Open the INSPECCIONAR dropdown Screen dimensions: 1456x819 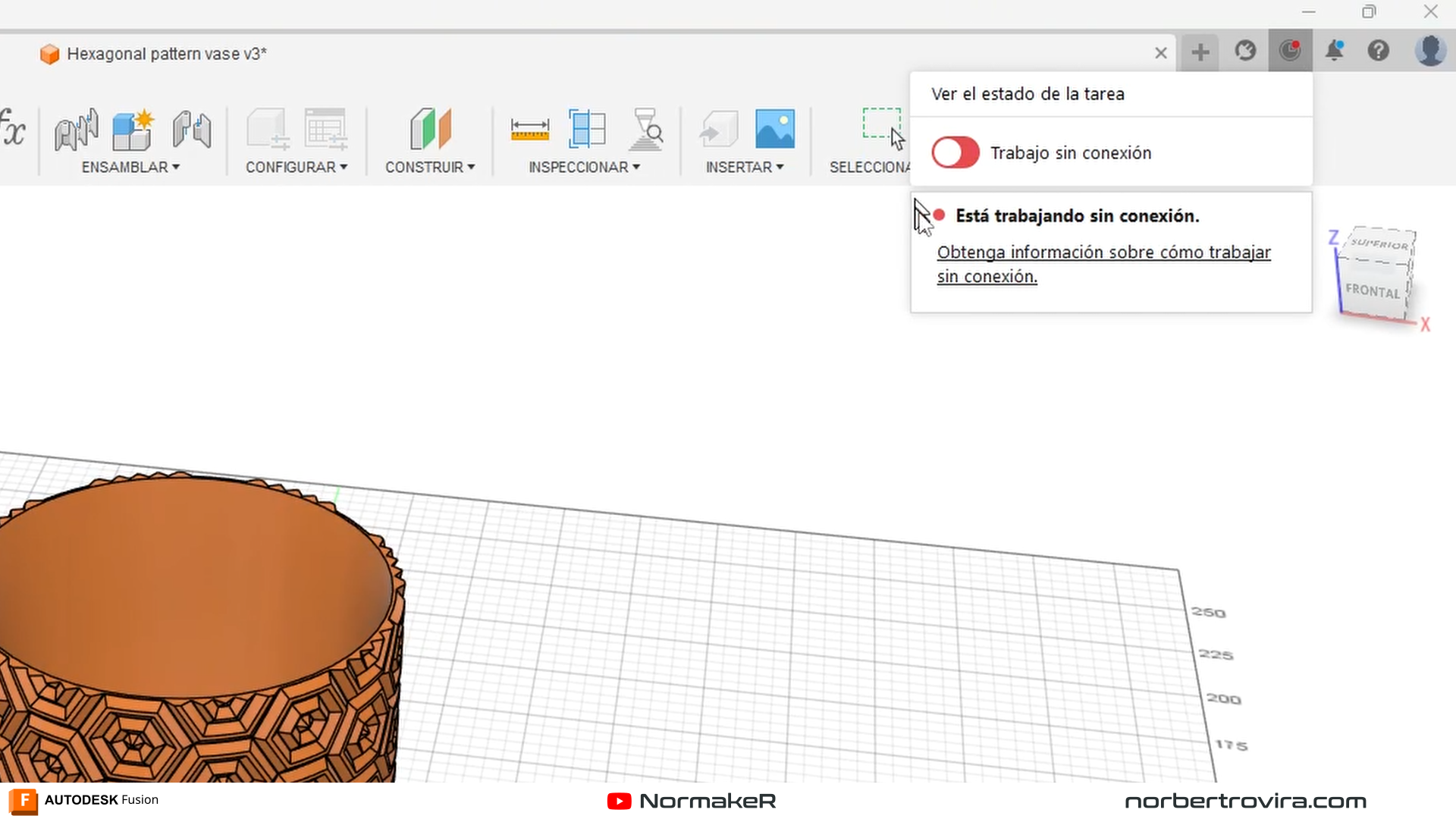tap(584, 167)
